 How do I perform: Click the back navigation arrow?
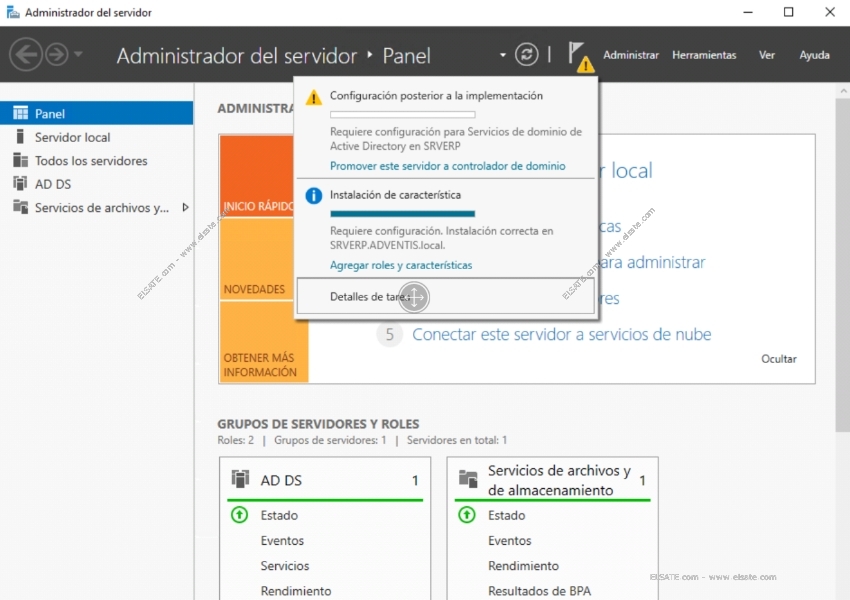(x=25, y=54)
